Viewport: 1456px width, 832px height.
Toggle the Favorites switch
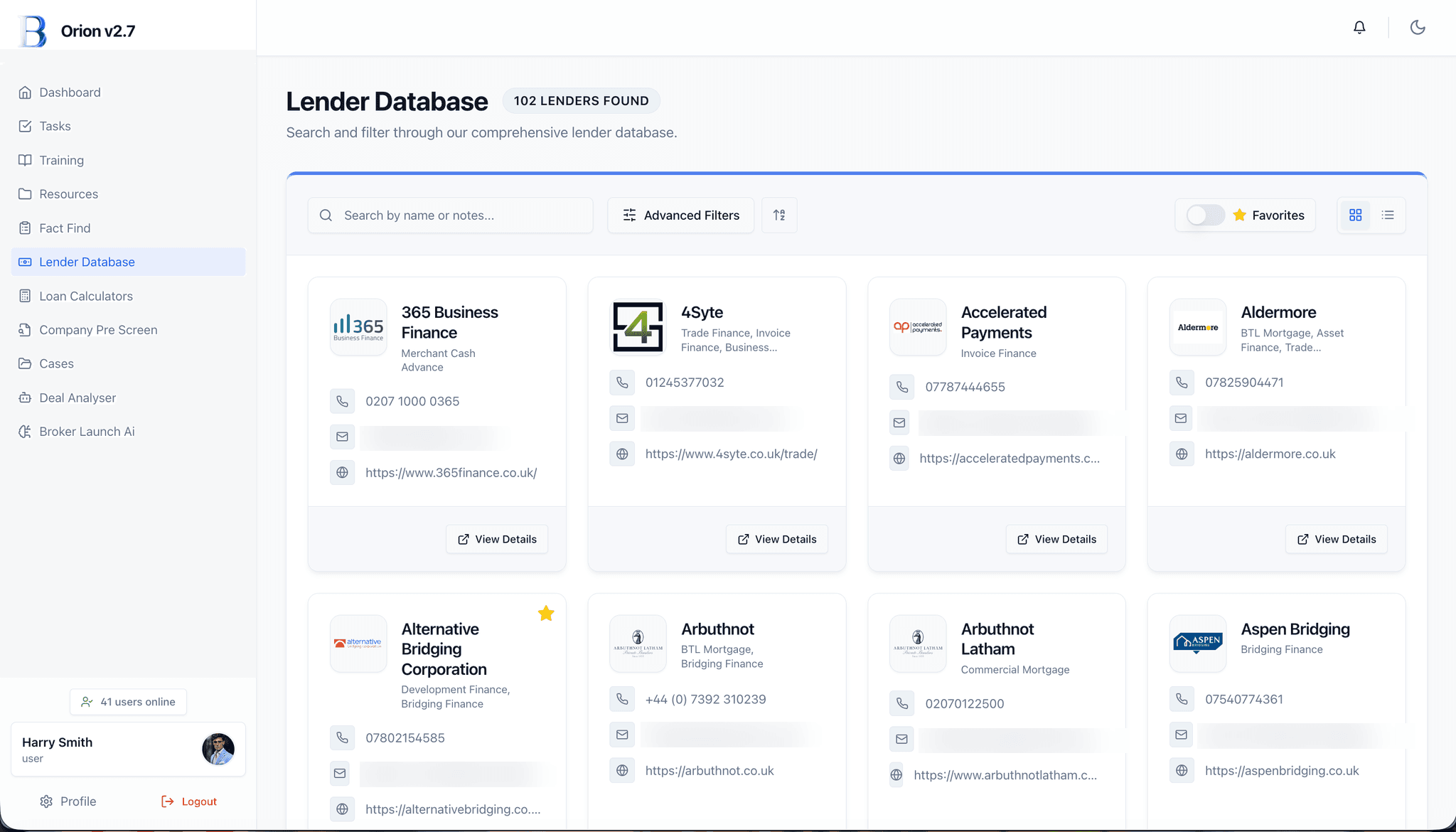click(x=1205, y=215)
